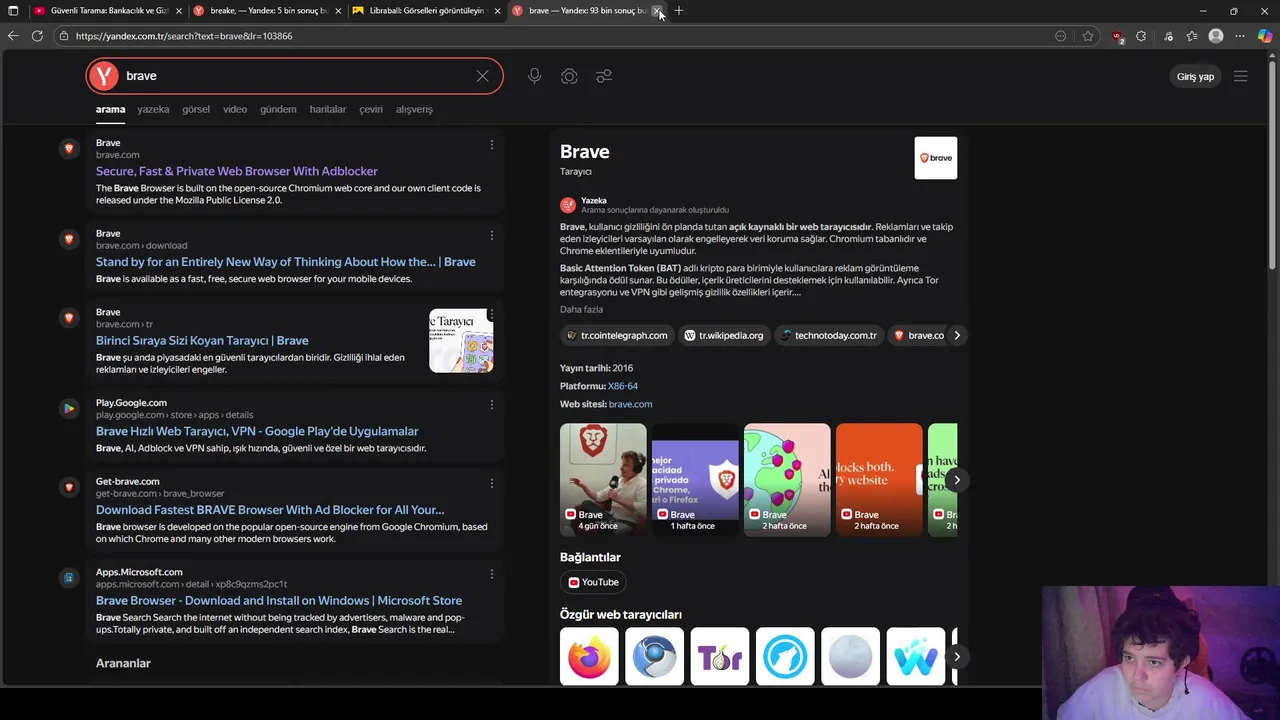The image size is (1280, 720).
Task: Open browser profile avatar
Action: tap(1216, 36)
